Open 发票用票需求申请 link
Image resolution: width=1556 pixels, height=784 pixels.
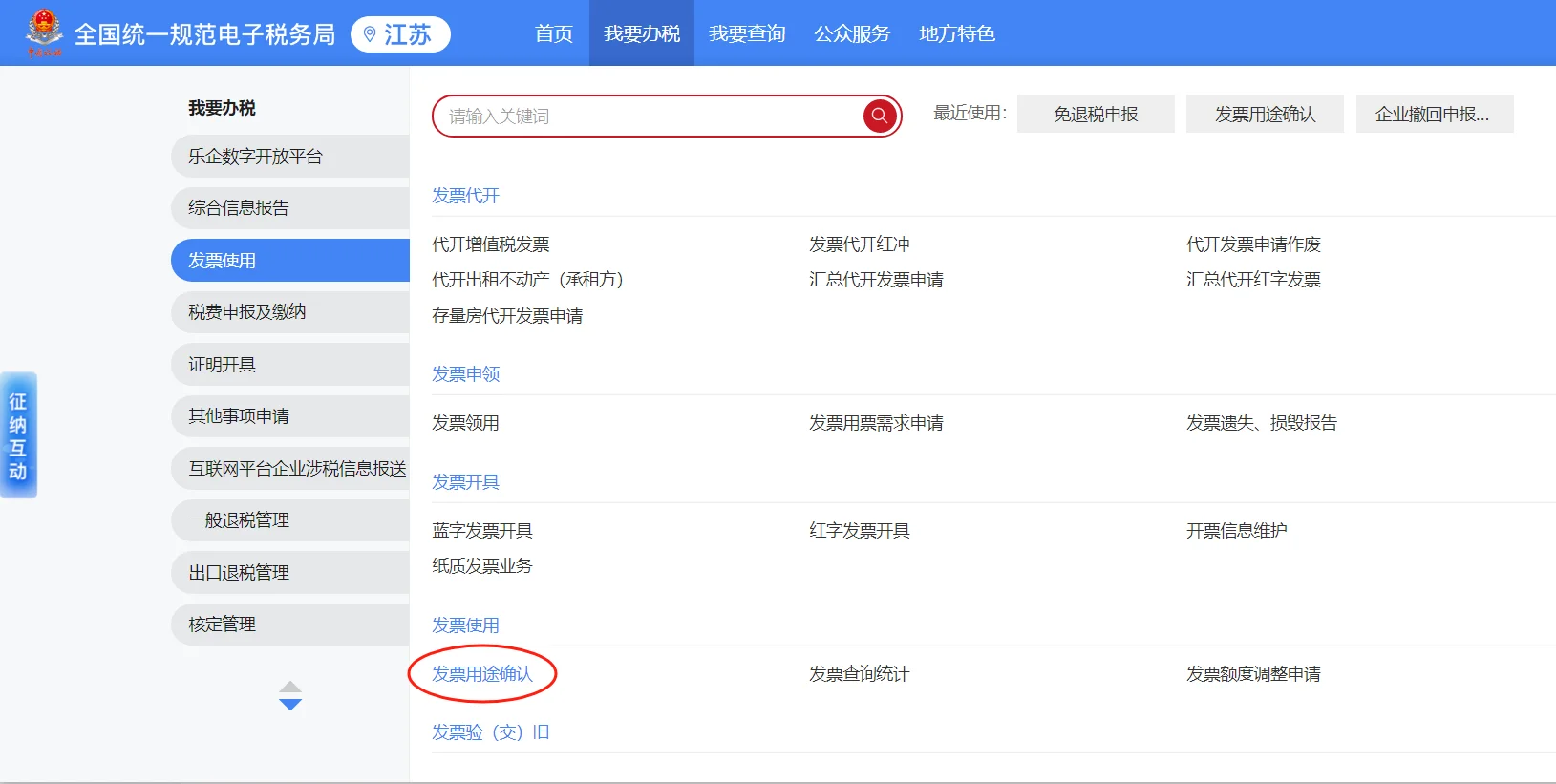click(876, 423)
